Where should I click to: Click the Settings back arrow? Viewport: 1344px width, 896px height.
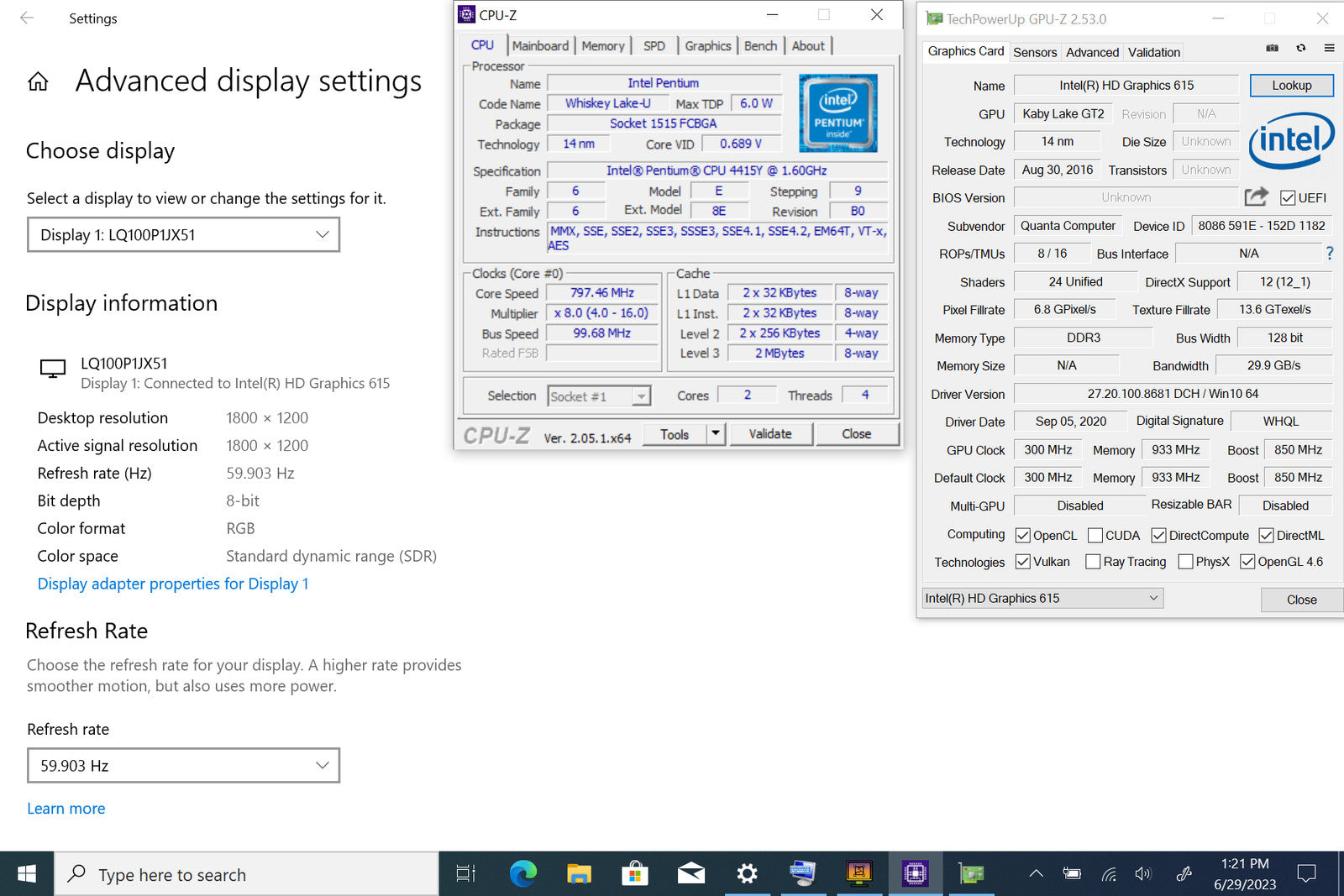coord(27,18)
